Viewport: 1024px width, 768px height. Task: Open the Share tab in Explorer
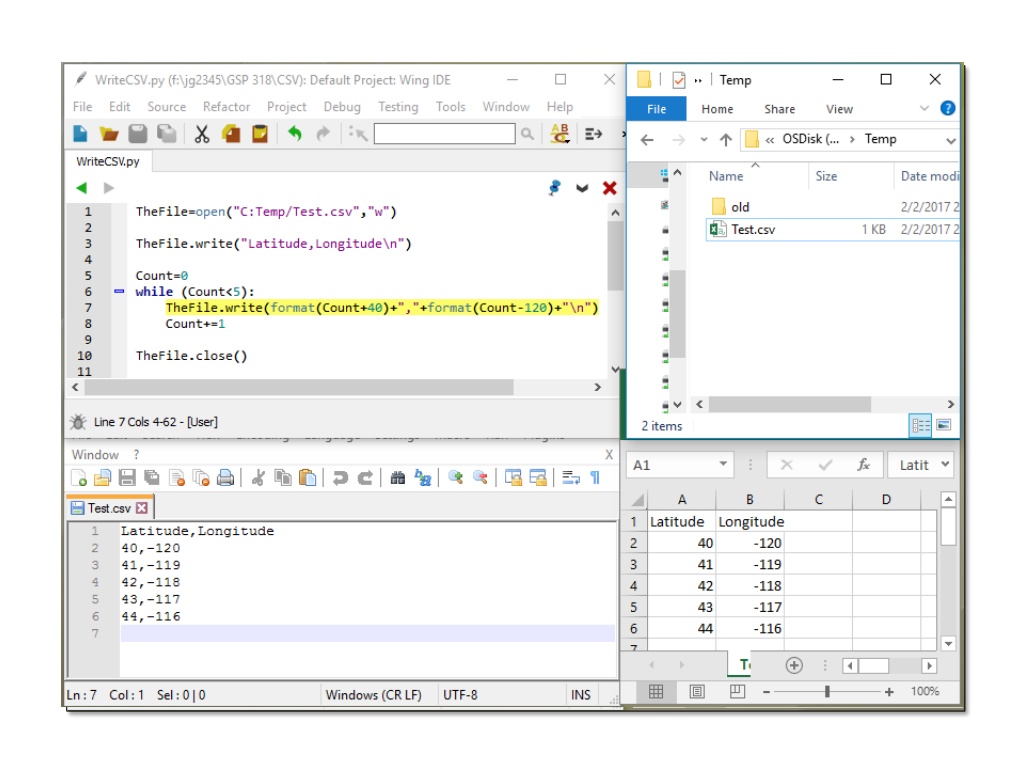point(780,109)
